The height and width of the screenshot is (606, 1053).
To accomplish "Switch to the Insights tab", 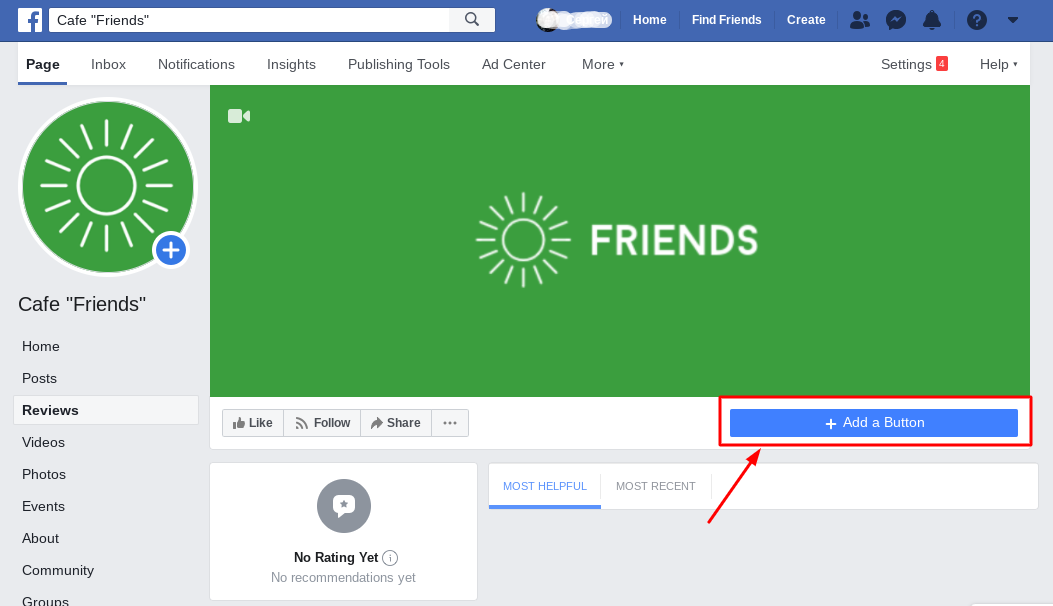I will tap(291, 64).
